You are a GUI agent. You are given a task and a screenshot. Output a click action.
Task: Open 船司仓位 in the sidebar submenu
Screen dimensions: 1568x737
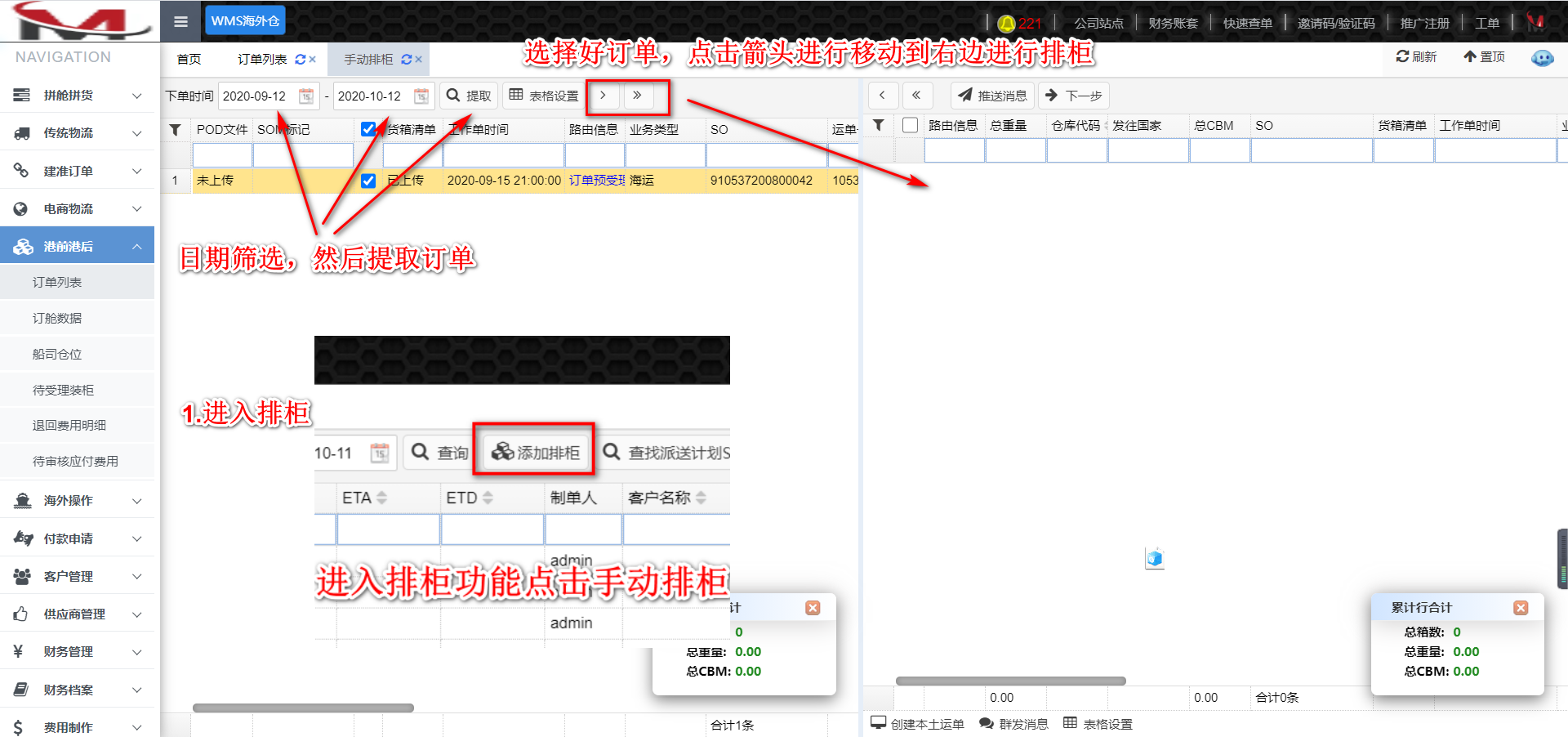tap(78, 354)
